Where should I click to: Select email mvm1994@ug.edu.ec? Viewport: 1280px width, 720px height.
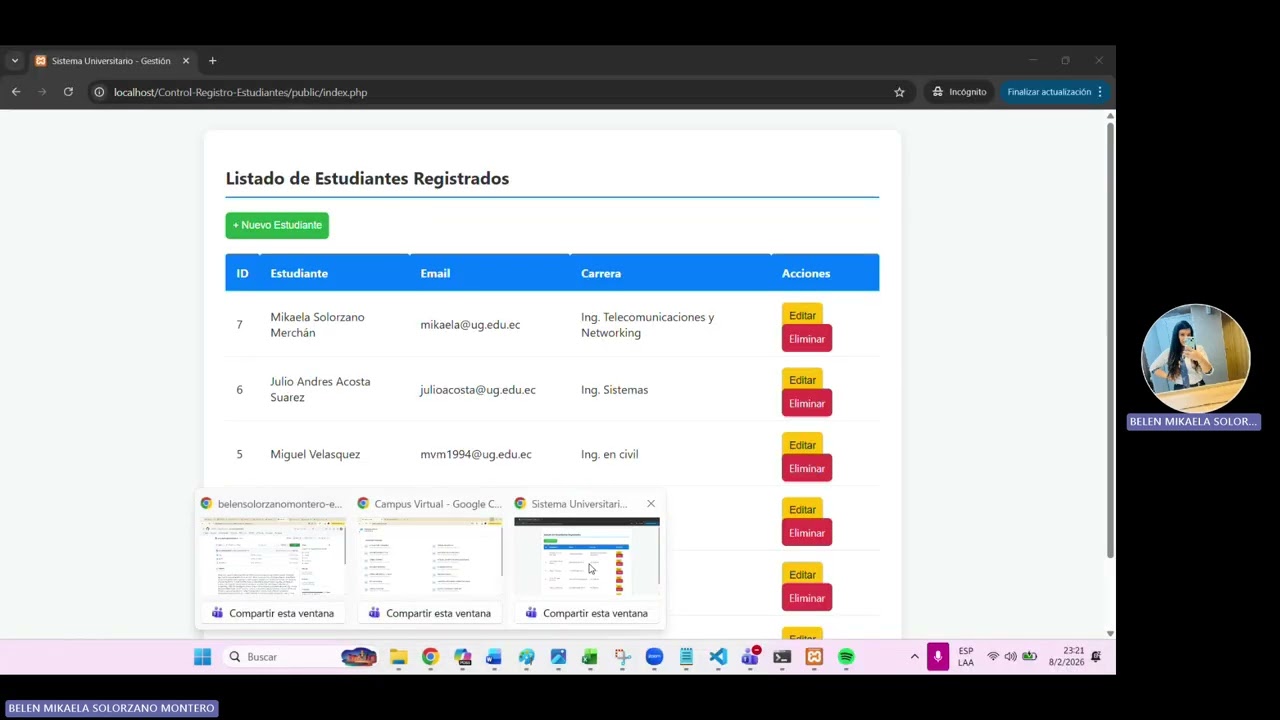pyautogui.click(x=476, y=454)
